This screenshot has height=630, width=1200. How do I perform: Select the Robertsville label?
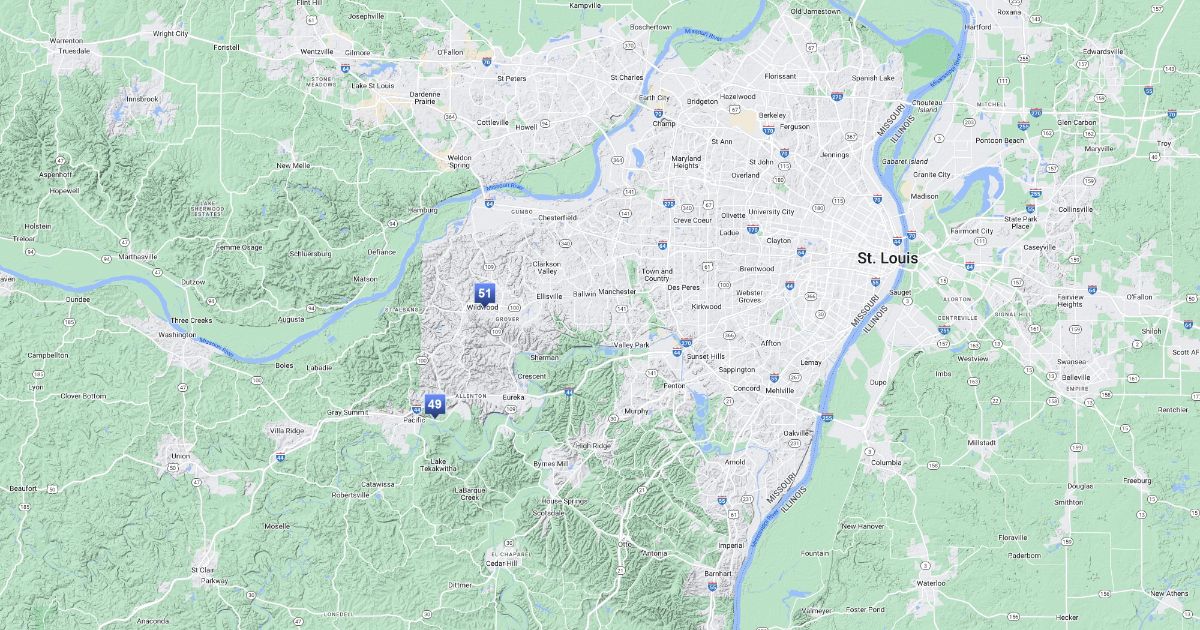coord(351,494)
